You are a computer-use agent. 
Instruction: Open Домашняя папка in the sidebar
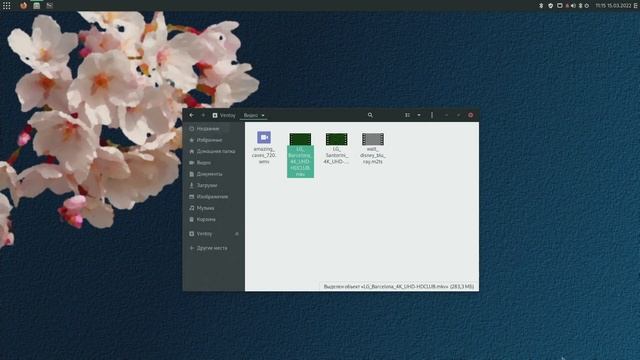point(213,151)
